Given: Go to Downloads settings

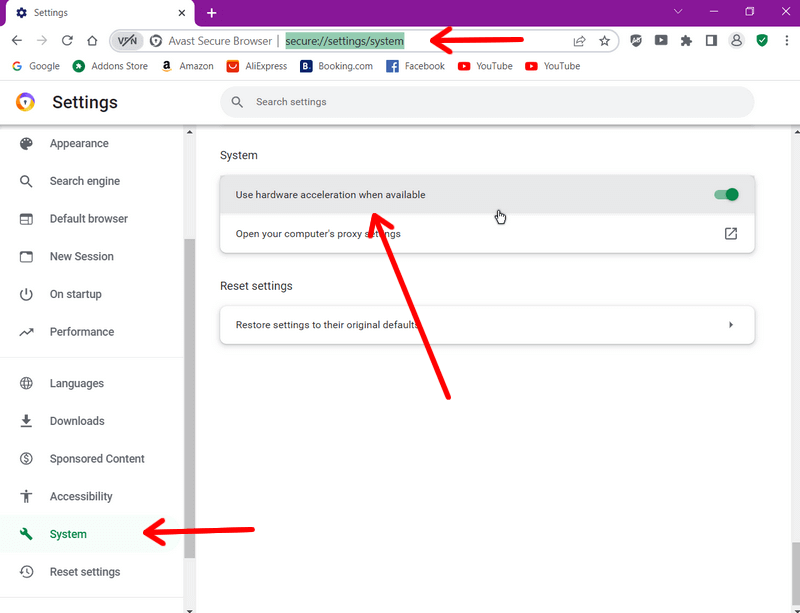Looking at the screenshot, I should pos(77,421).
